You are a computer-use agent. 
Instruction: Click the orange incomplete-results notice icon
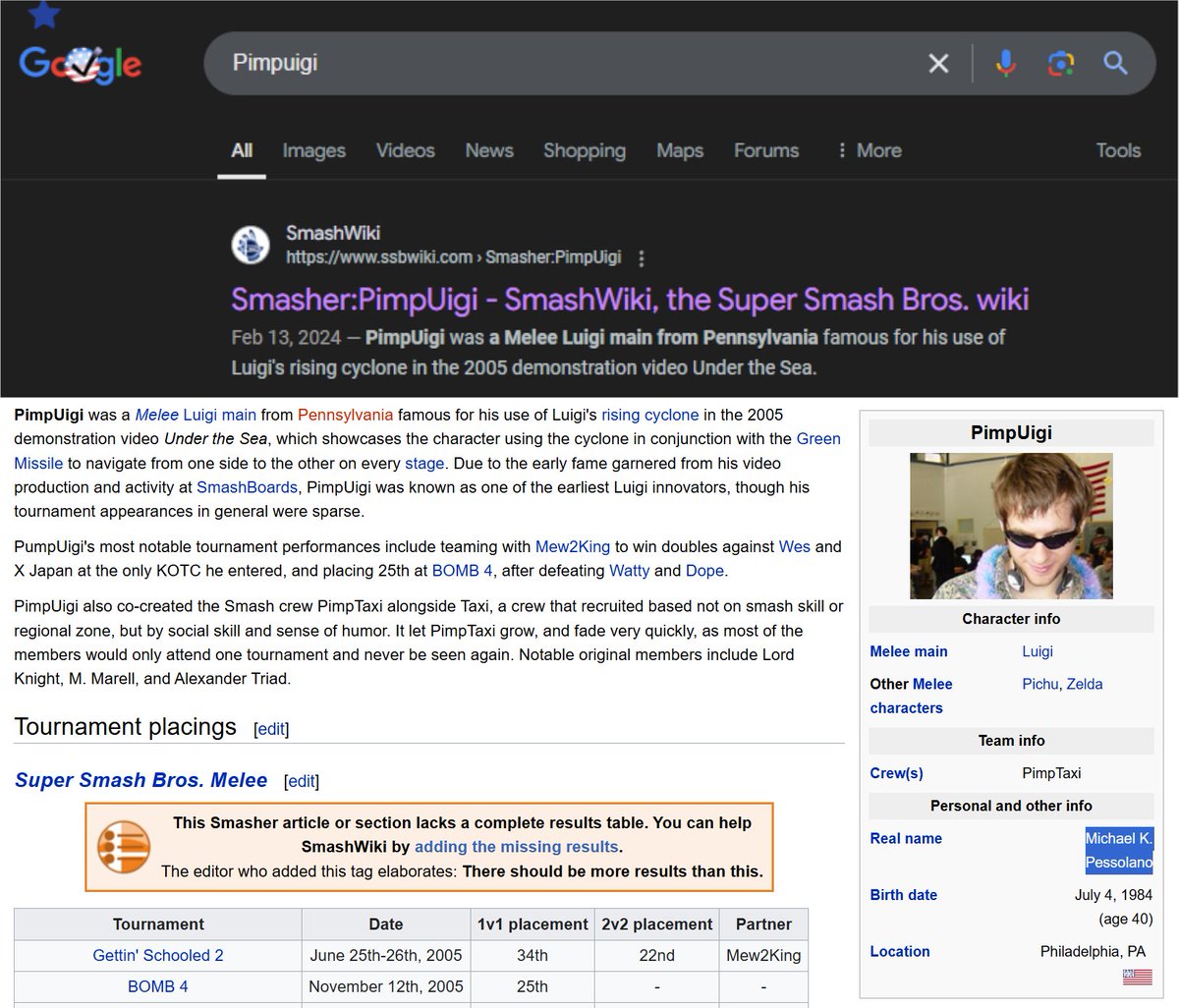(124, 847)
